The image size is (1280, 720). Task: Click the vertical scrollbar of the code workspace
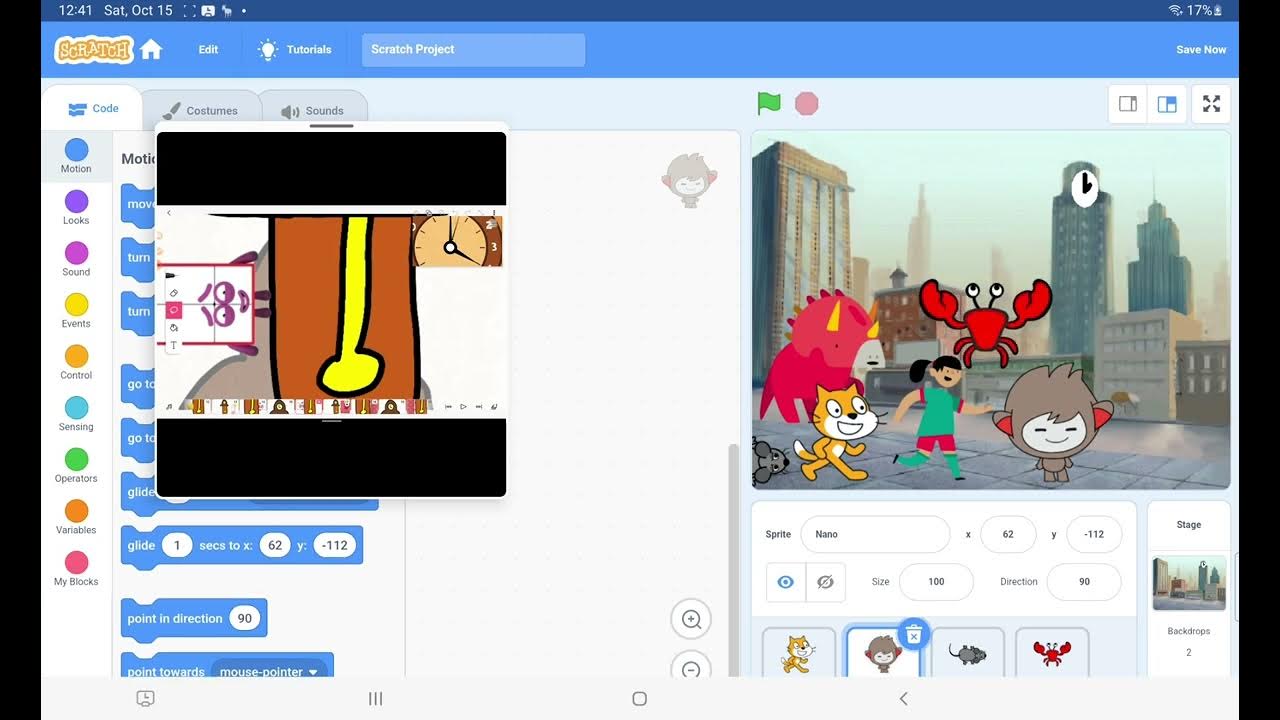(x=733, y=560)
